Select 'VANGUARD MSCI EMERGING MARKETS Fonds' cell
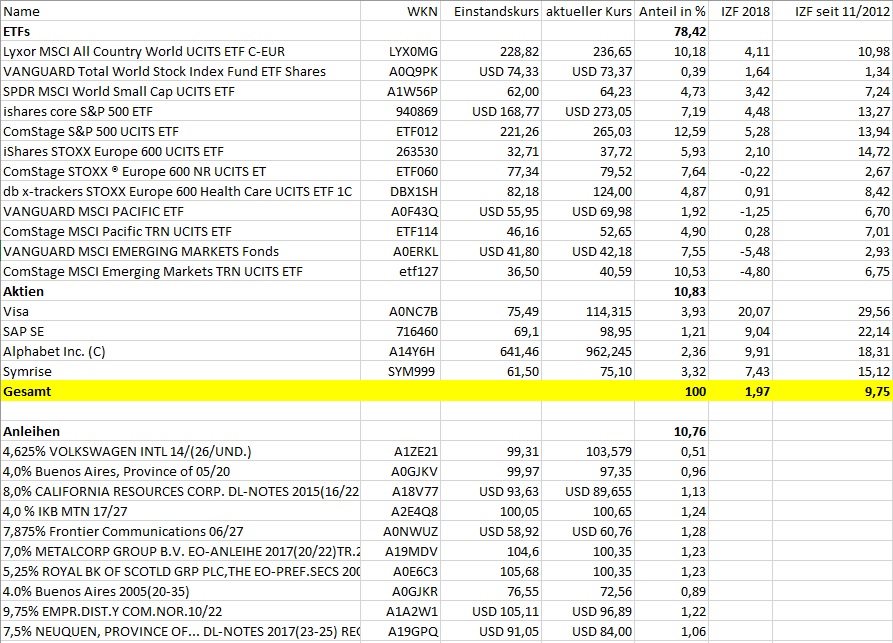The image size is (893, 643). coord(180,251)
